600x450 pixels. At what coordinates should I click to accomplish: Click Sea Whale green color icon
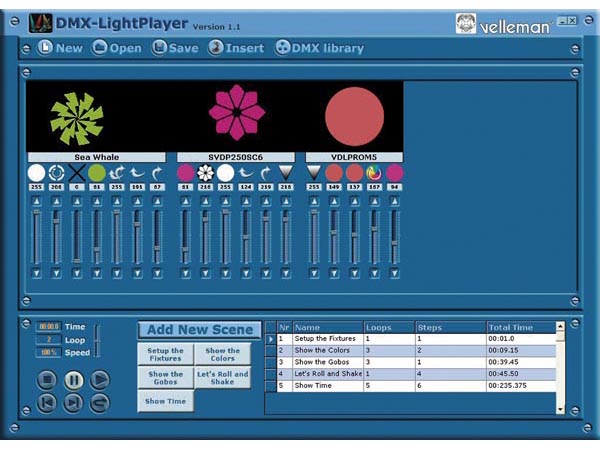tap(97, 173)
